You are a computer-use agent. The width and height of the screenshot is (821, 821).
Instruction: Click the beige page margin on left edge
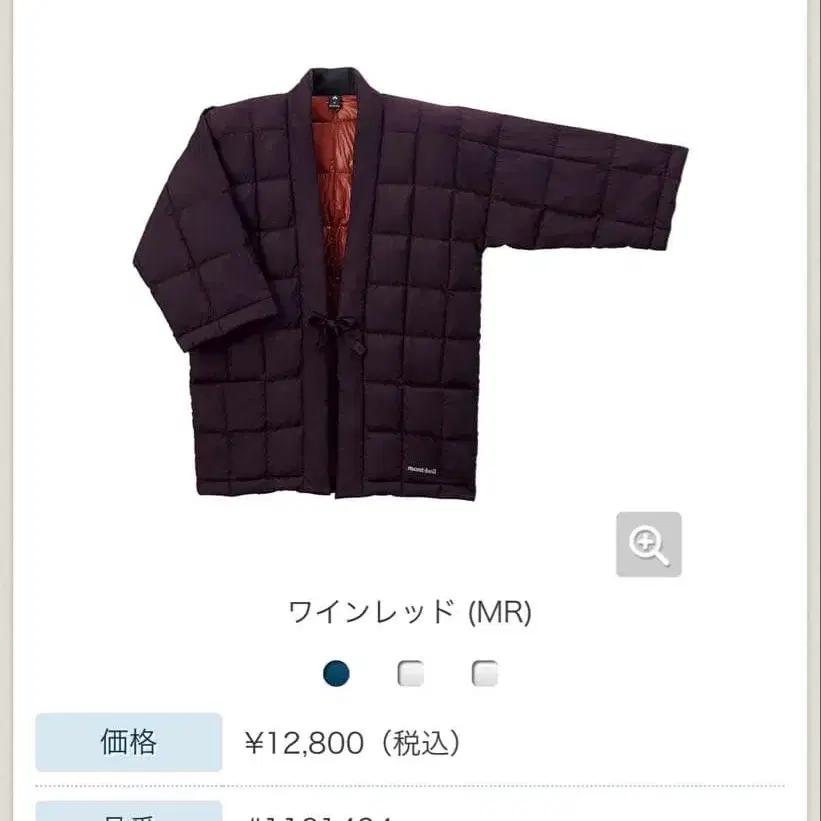tap(6, 410)
